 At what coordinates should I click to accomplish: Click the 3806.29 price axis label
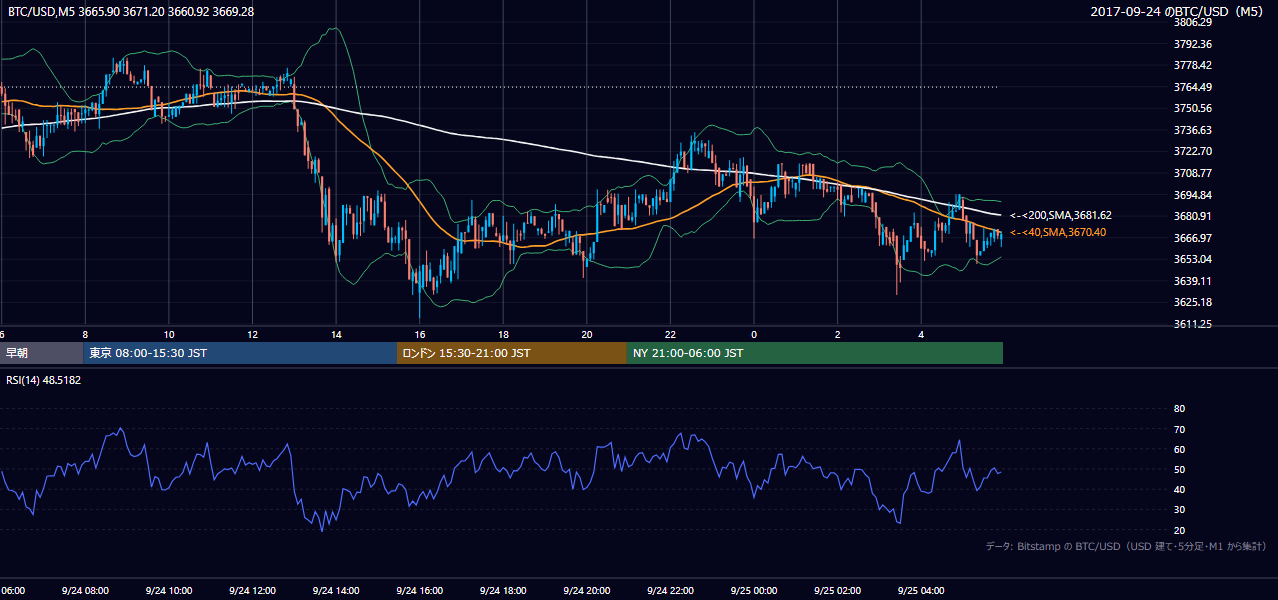pyautogui.click(x=1193, y=22)
